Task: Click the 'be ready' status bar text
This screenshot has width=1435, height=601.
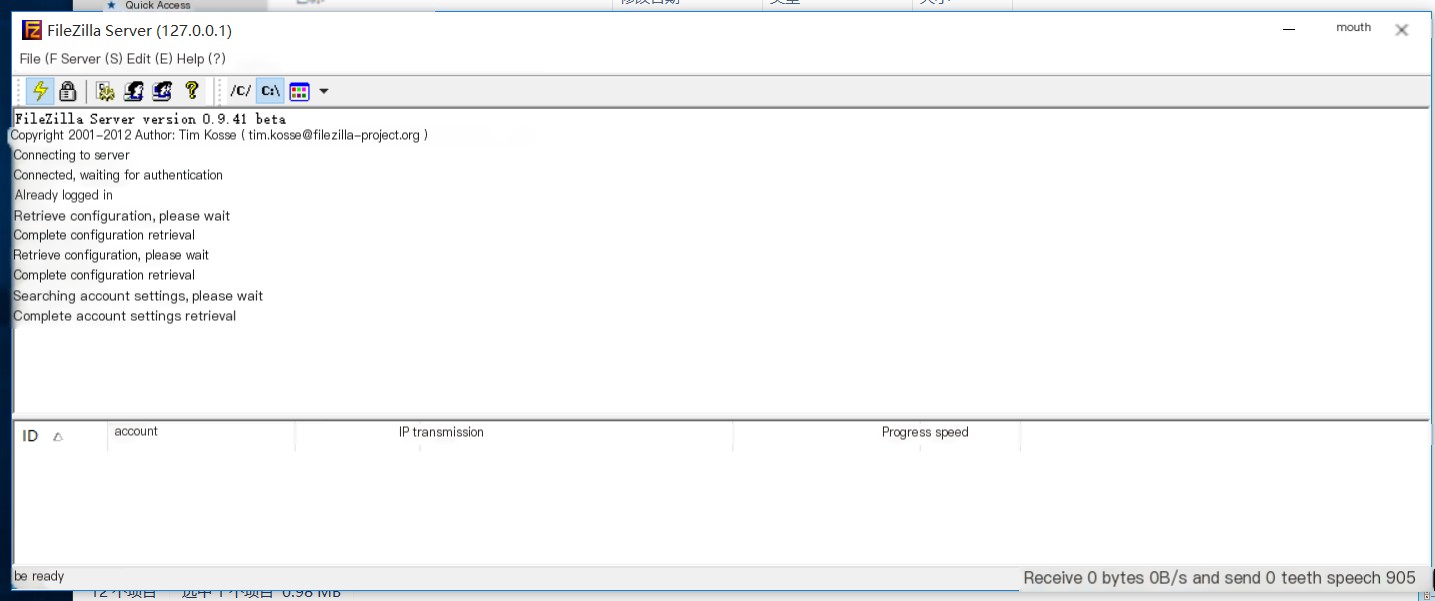Action: (39, 576)
